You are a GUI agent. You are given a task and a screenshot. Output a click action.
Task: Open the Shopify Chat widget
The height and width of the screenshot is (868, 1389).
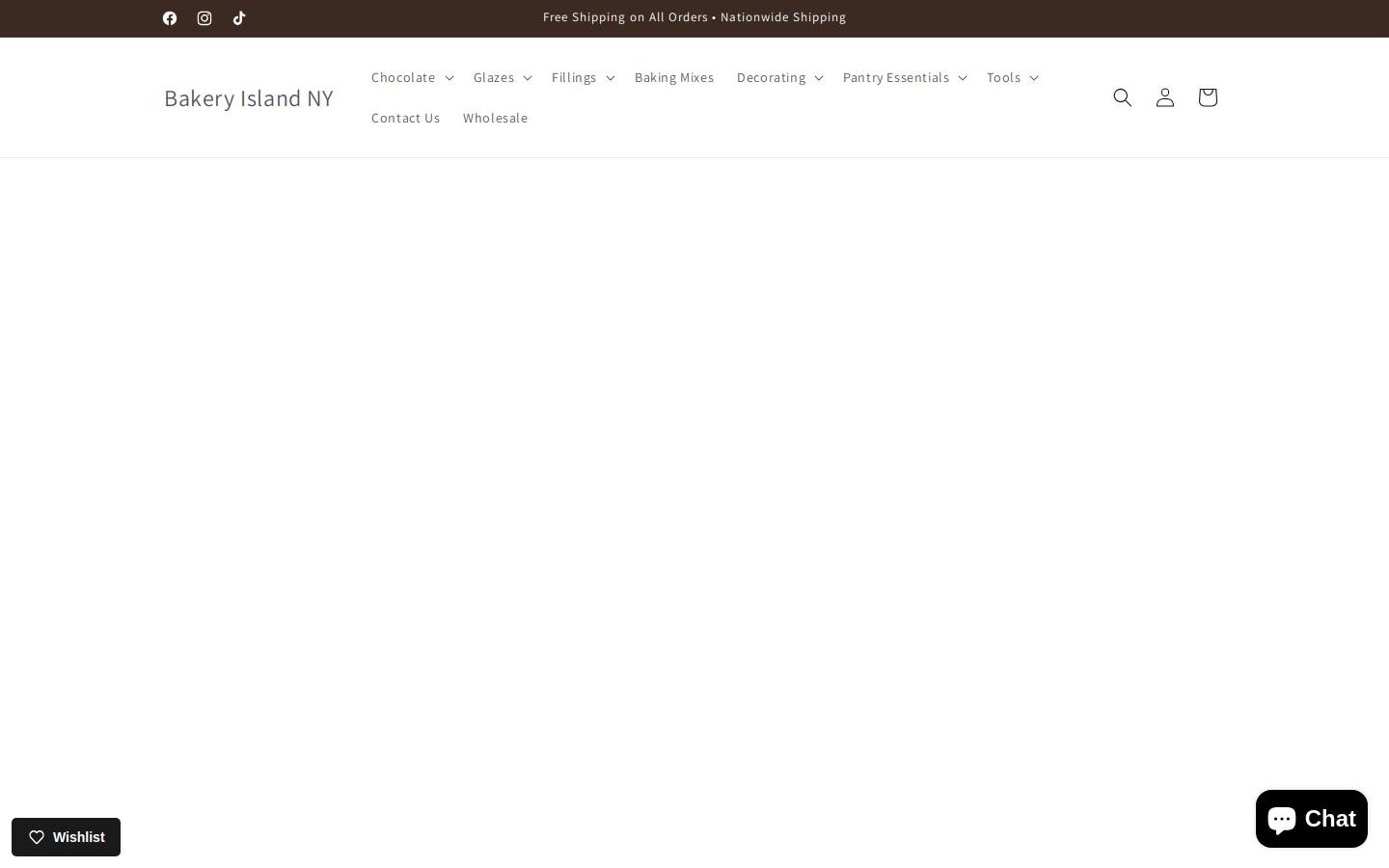(1312, 819)
